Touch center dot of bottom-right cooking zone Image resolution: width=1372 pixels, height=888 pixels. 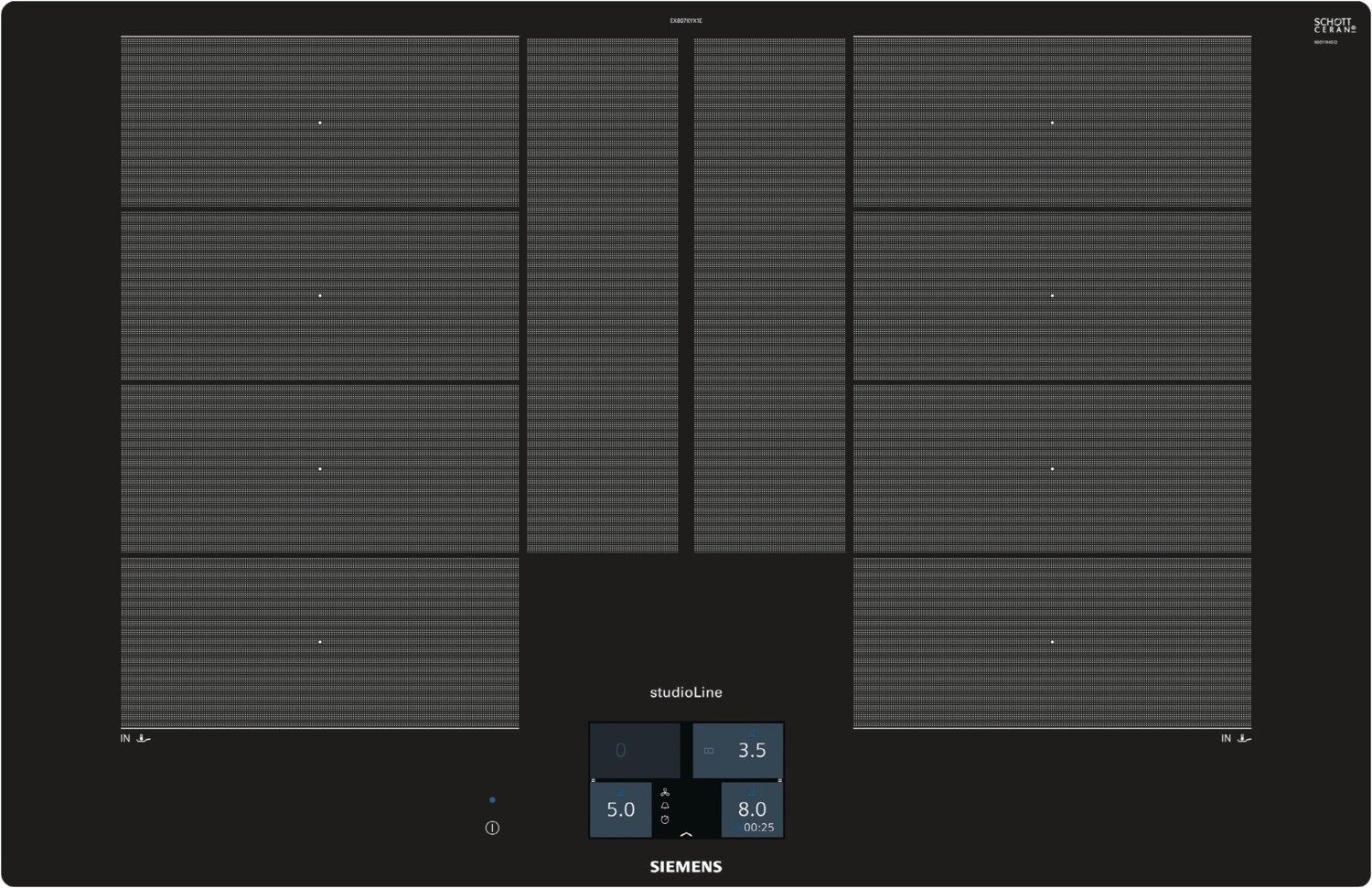tap(1053, 642)
